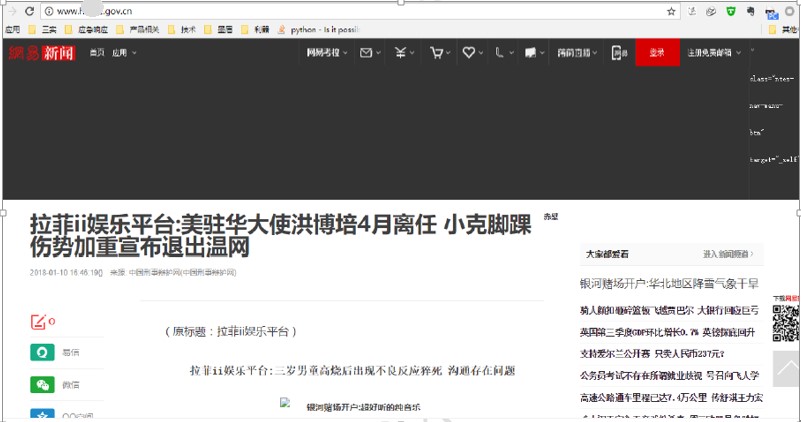Open the 应急响应 bookmark folder
The height and width of the screenshot is (422, 801).
pyautogui.click(x=86, y=30)
